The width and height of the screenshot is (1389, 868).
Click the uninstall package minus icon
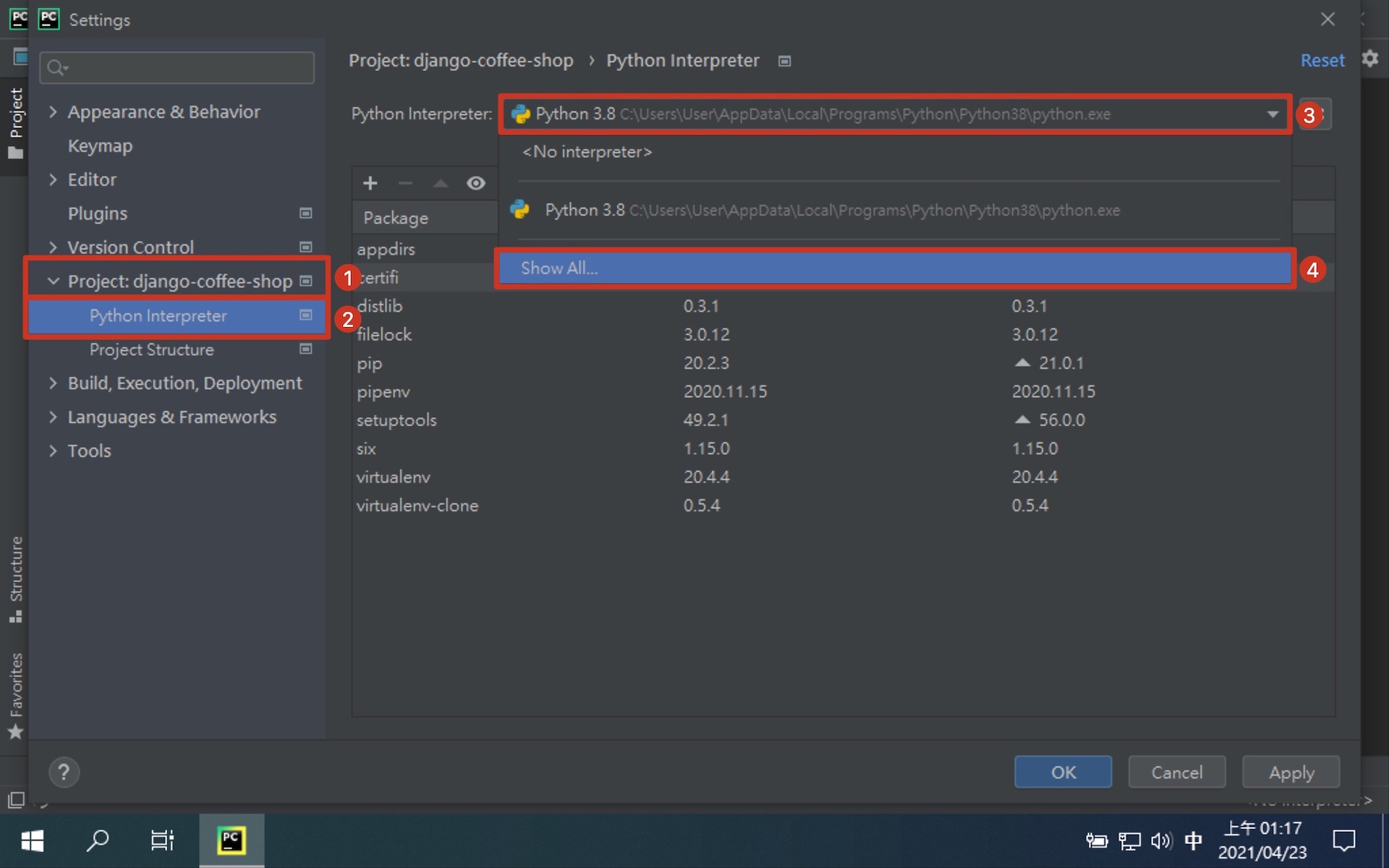pyautogui.click(x=405, y=183)
